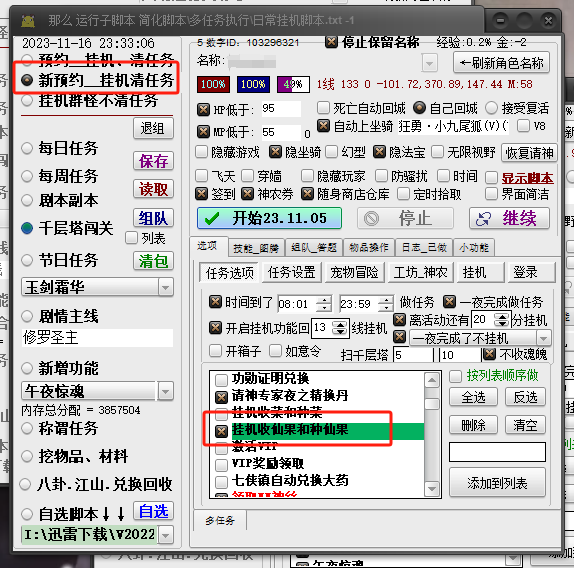Click the blue 100% MP bar
The image size is (574, 568).
tap(253, 85)
